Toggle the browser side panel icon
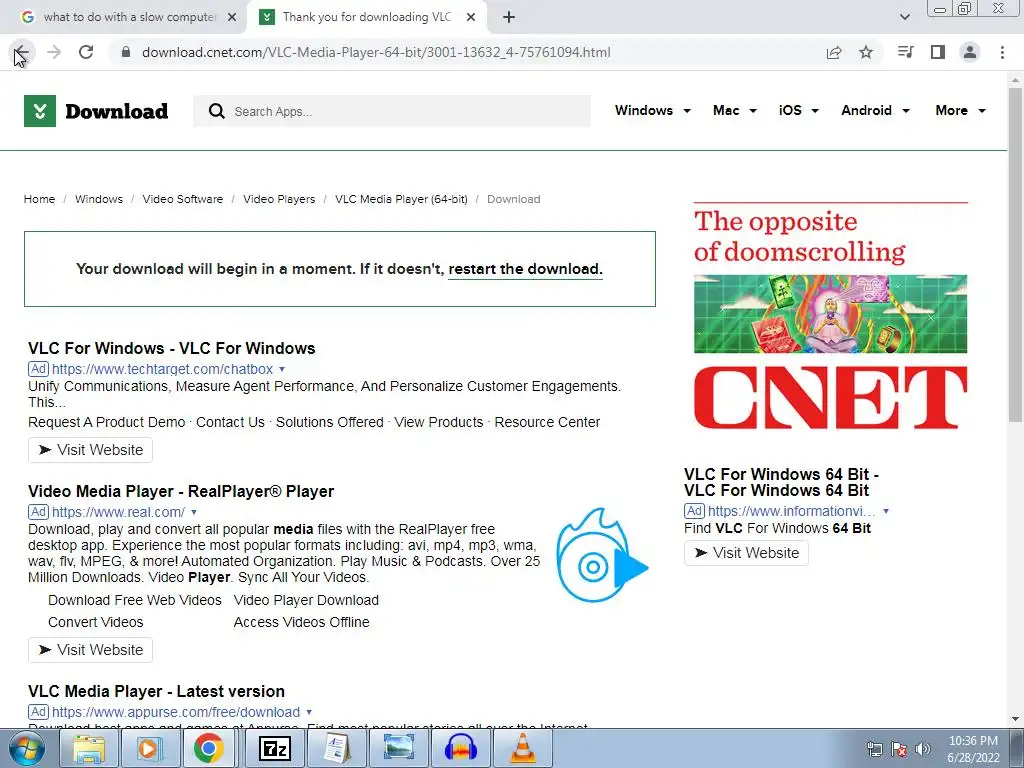Image resolution: width=1024 pixels, height=768 pixels. (x=938, y=52)
